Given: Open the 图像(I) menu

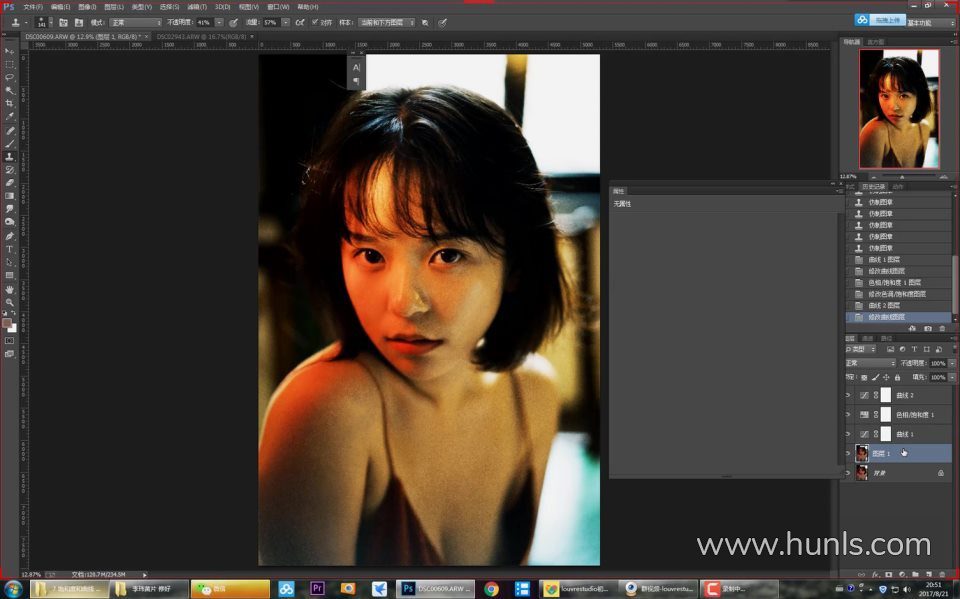Looking at the screenshot, I should [x=87, y=7].
